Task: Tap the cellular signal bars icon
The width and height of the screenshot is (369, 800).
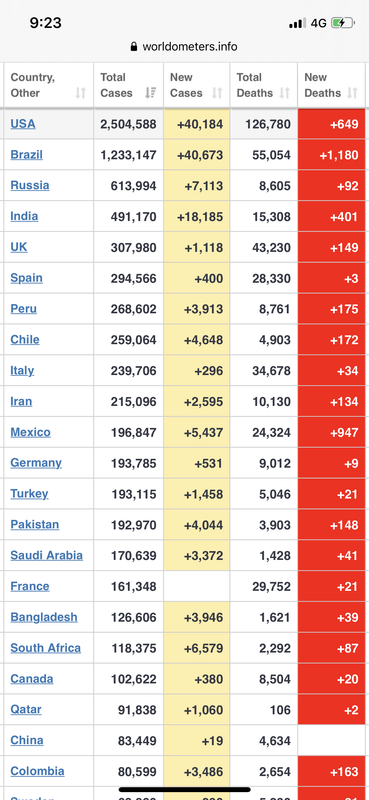Action: tap(298, 23)
